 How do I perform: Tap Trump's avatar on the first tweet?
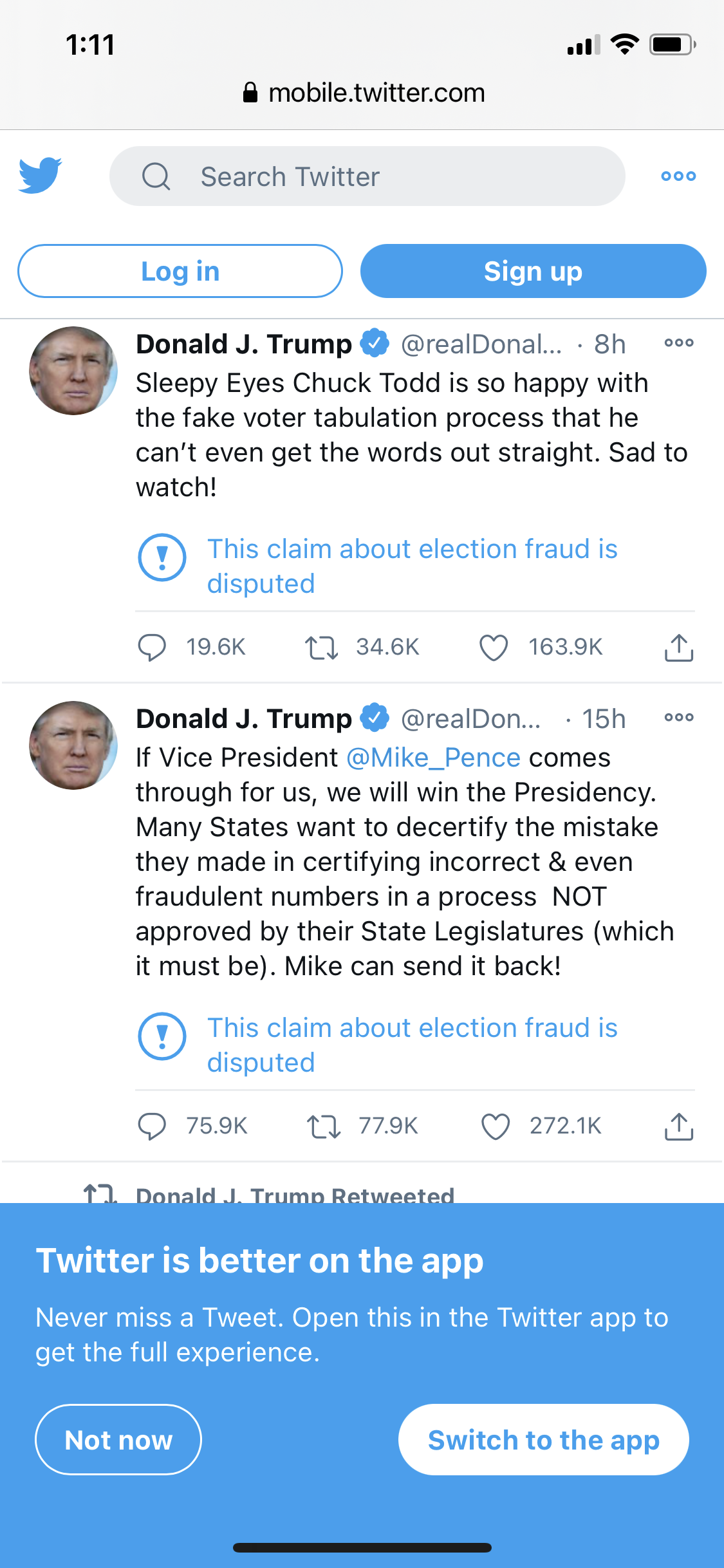[x=73, y=371]
